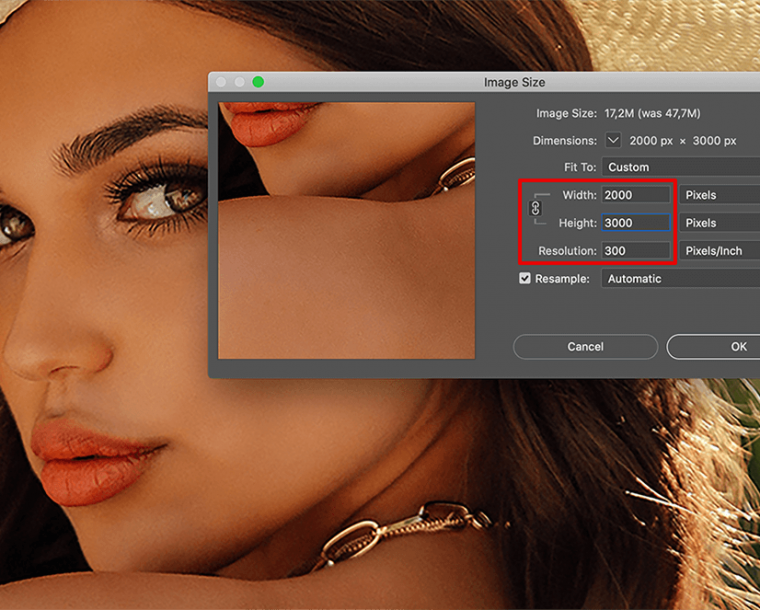
Task: Click the Cancel button
Action: (x=586, y=346)
